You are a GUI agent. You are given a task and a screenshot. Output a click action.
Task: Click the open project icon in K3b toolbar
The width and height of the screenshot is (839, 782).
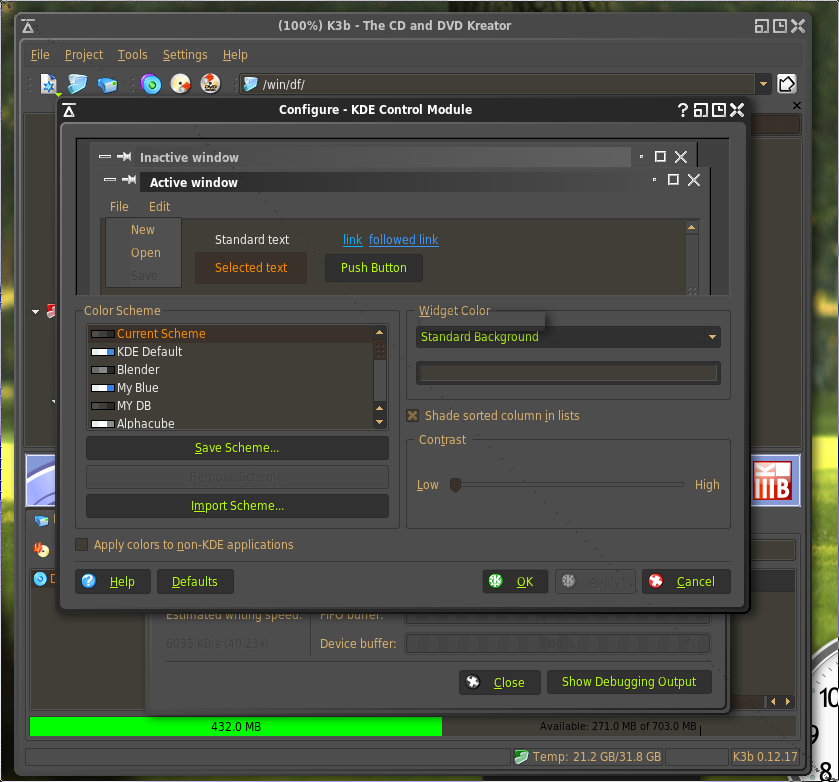78,84
